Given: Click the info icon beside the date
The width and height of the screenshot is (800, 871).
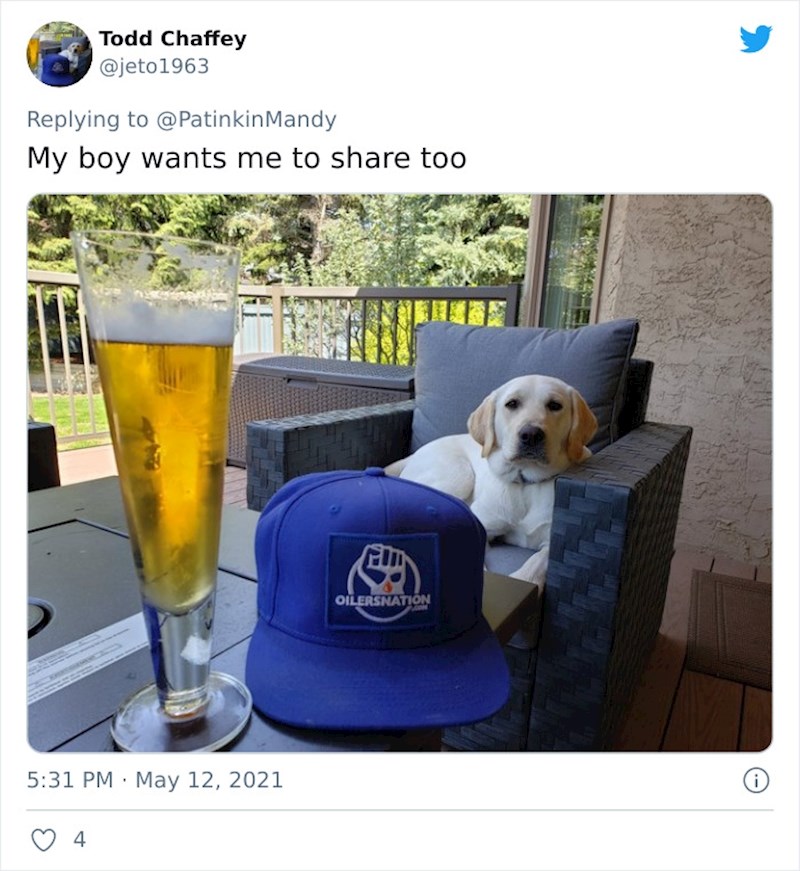Looking at the screenshot, I should (756, 780).
